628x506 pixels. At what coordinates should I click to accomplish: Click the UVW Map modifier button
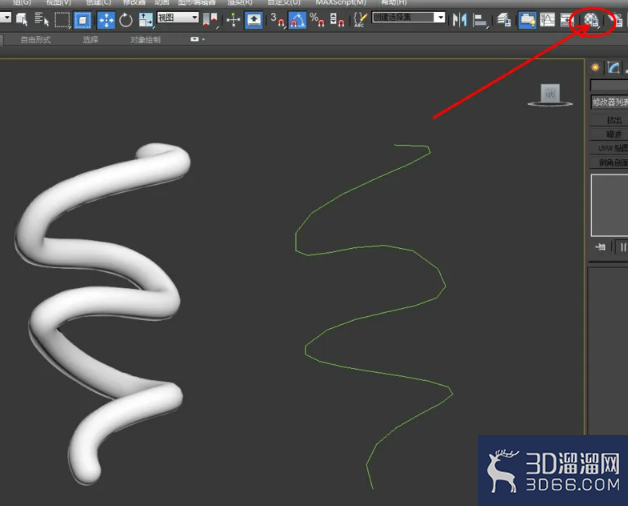click(x=609, y=148)
